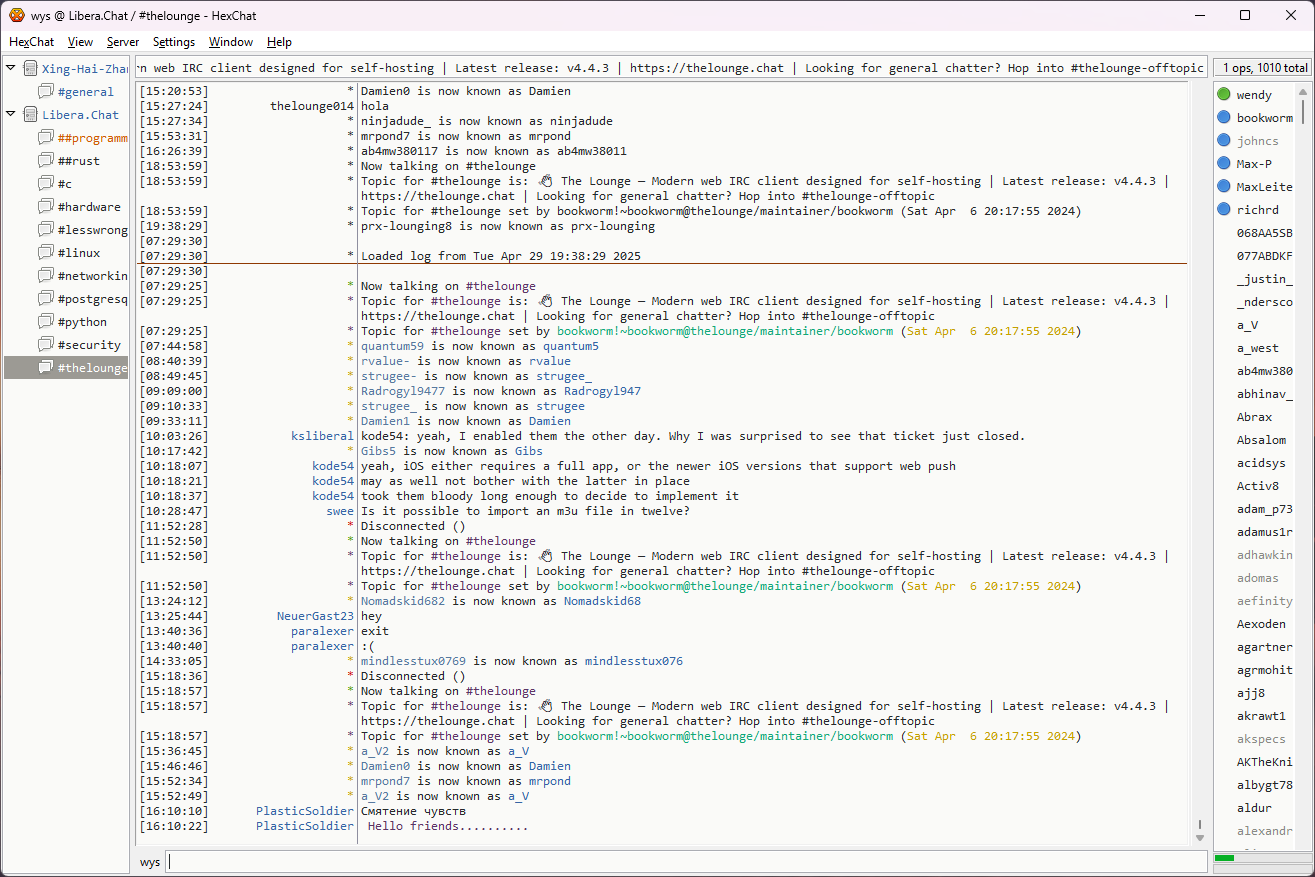
Task: Open the Settings menu
Action: coord(174,42)
